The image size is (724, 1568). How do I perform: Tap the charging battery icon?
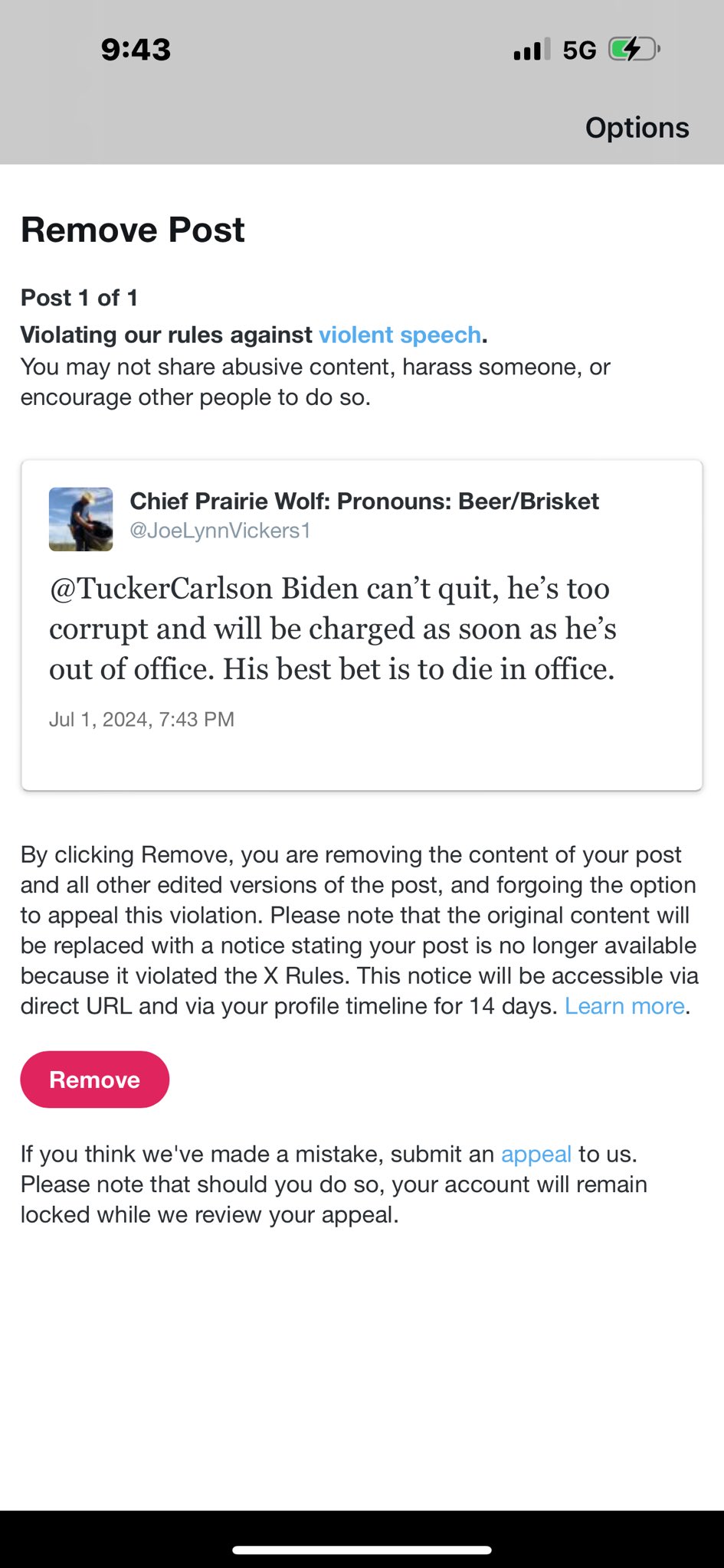[x=633, y=50]
